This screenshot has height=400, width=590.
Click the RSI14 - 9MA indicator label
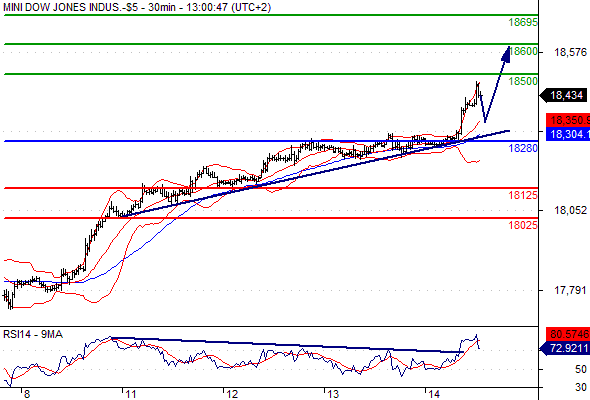(33, 334)
